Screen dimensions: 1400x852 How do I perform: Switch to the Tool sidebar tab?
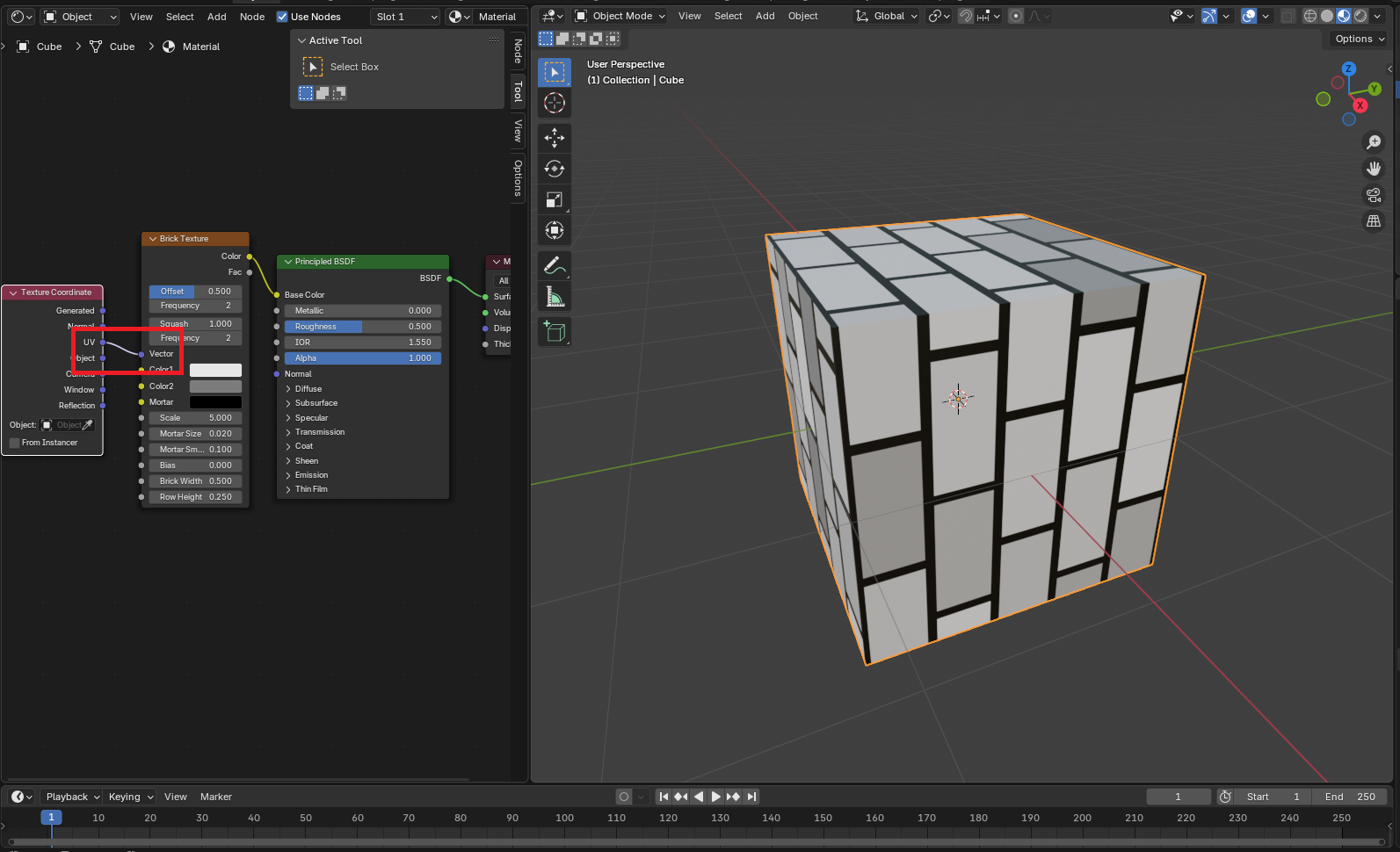pyautogui.click(x=518, y=91)
